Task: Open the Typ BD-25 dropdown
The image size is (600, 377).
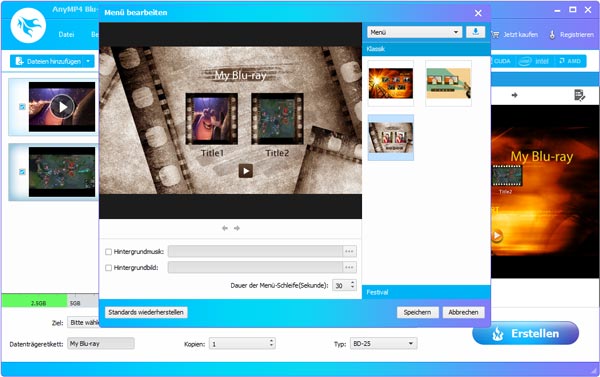Action: pyautogui.click(x=383, y=344)
